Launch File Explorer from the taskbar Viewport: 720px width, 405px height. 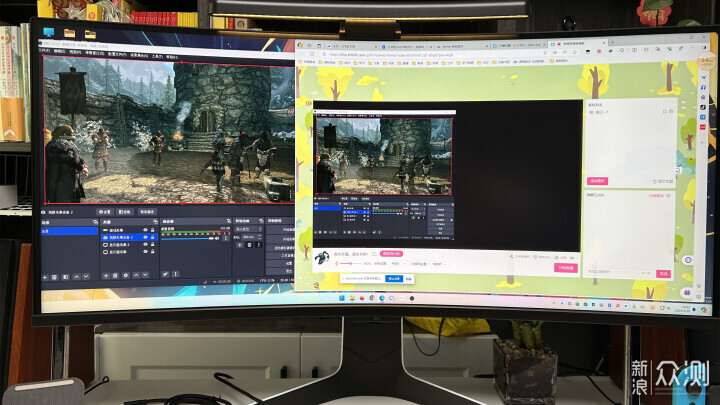[352, 298]
